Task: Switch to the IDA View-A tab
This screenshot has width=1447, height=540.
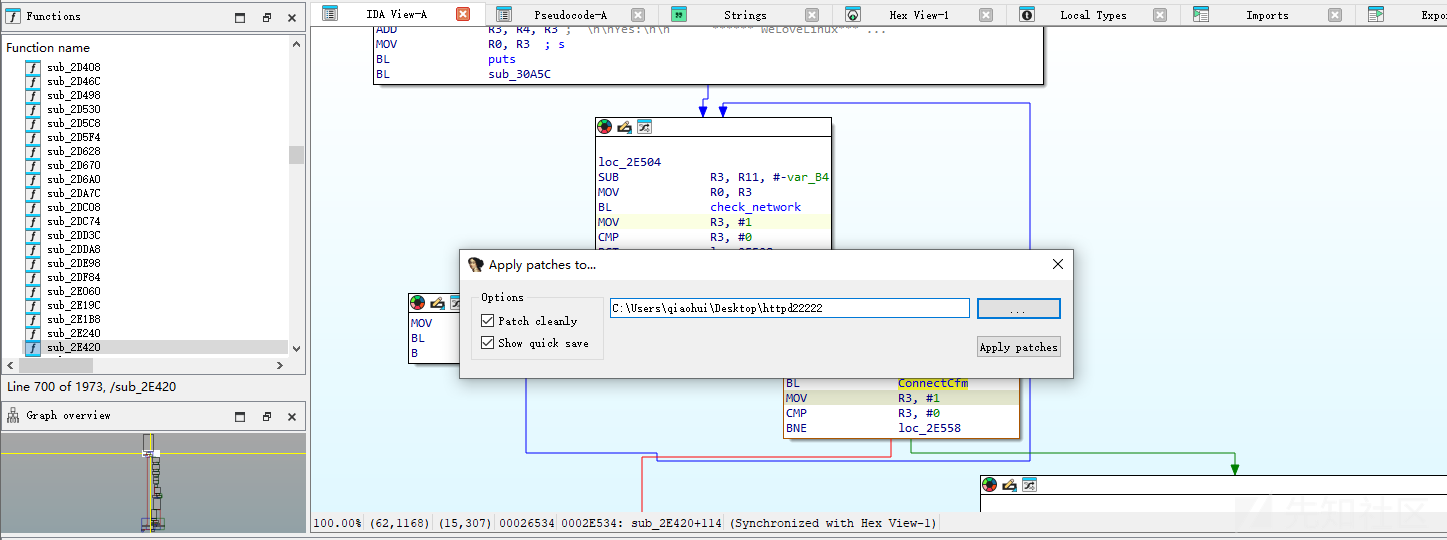Action: click(x=396, y=15)
